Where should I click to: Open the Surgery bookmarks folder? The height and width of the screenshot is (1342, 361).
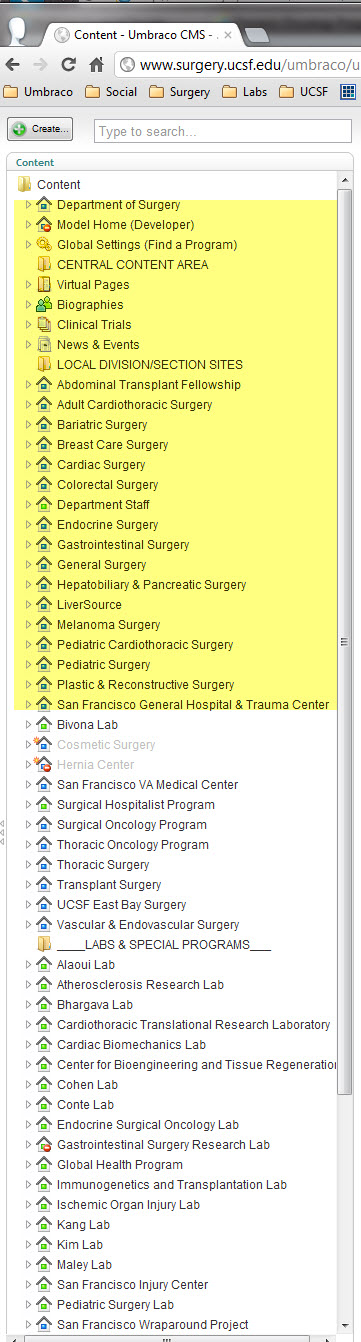pos(179,92)
